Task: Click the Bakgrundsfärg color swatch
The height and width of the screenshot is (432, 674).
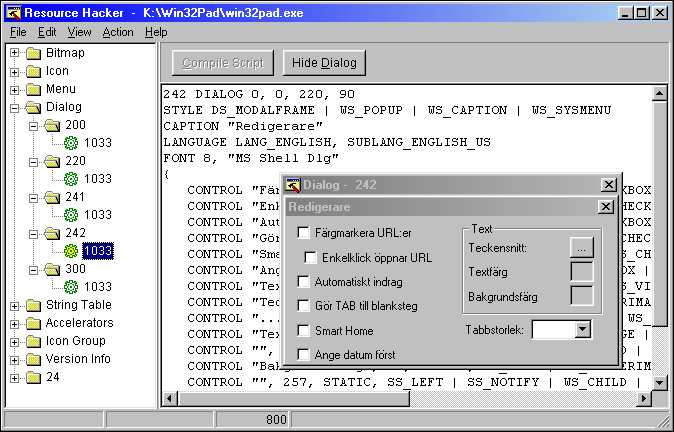Action: pos(582,296)
